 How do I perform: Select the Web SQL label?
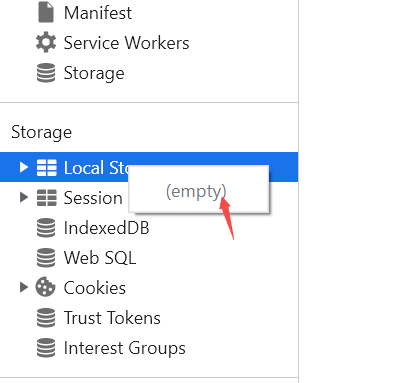coord(100,258)
